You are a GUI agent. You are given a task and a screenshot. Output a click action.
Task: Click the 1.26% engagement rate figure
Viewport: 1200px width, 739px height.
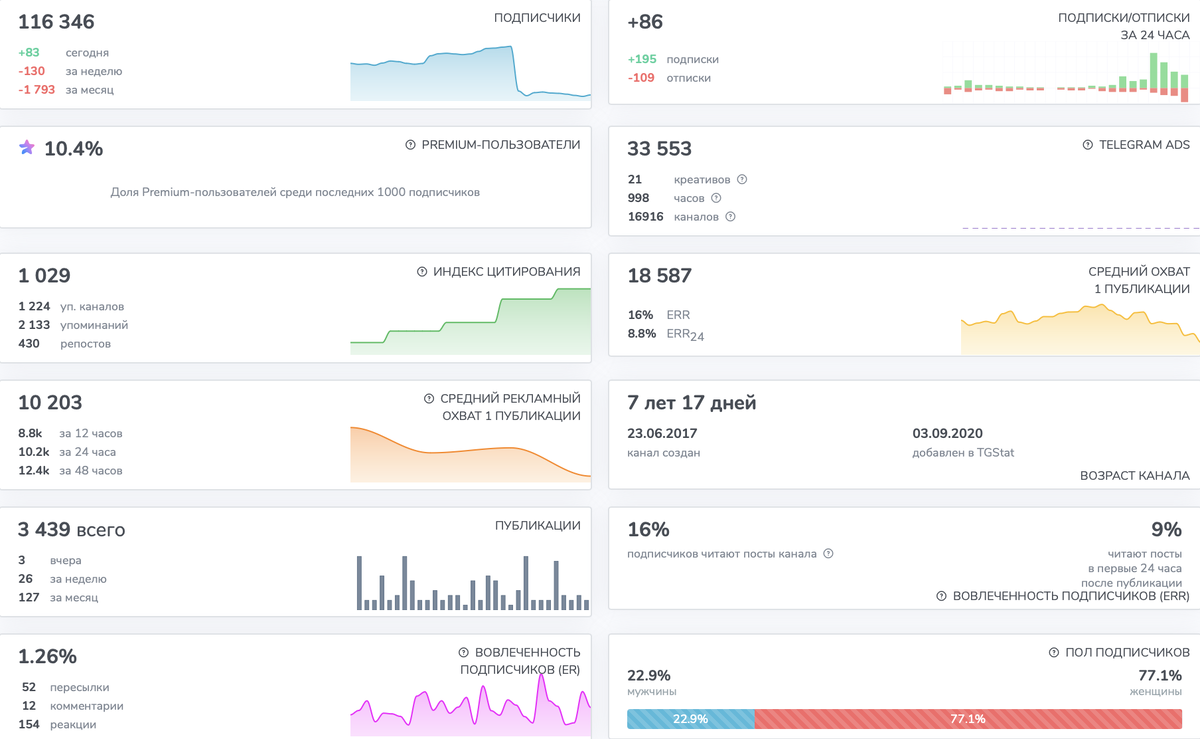click(47, 656)
